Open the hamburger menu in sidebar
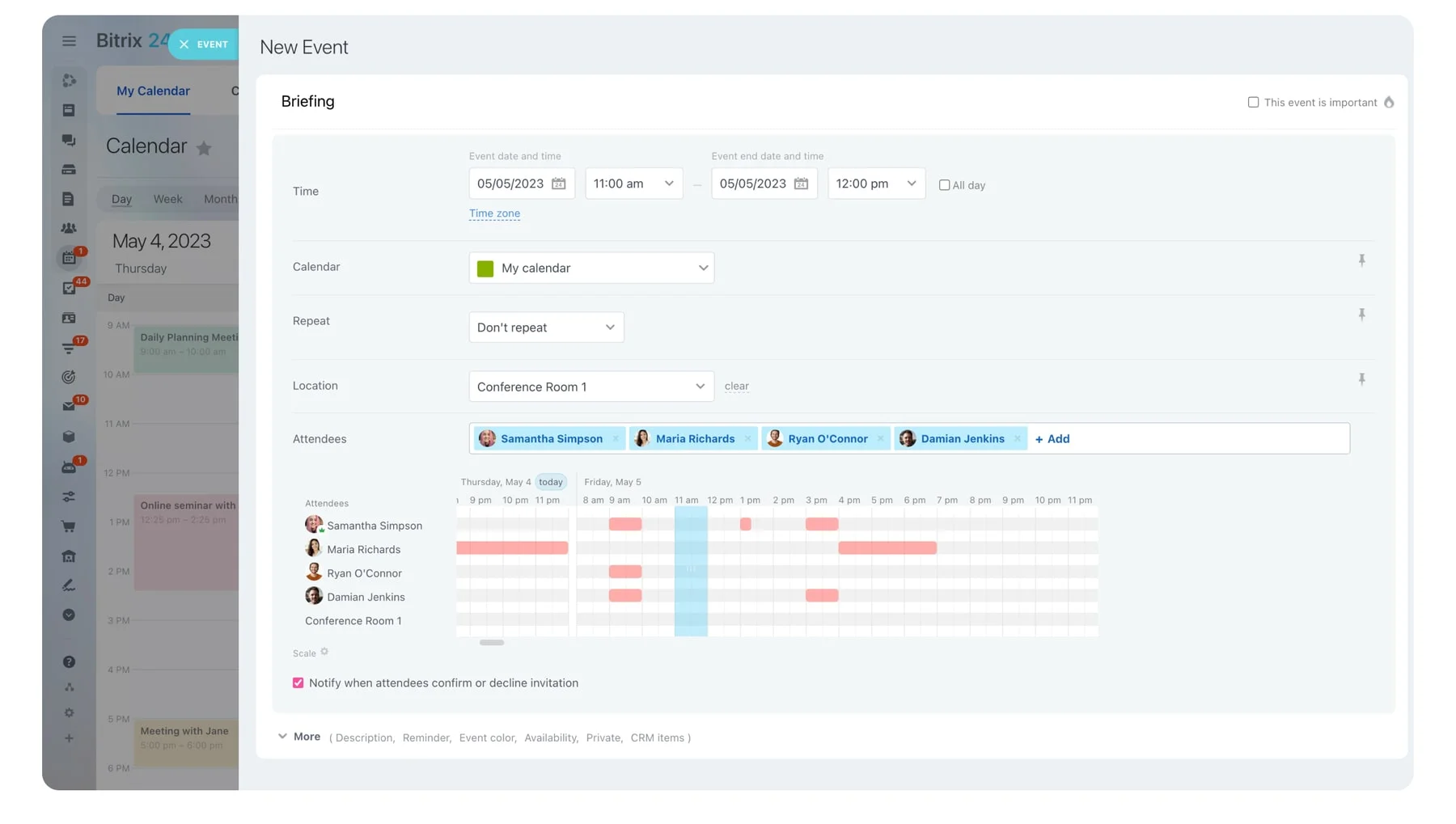 point(69,41)
